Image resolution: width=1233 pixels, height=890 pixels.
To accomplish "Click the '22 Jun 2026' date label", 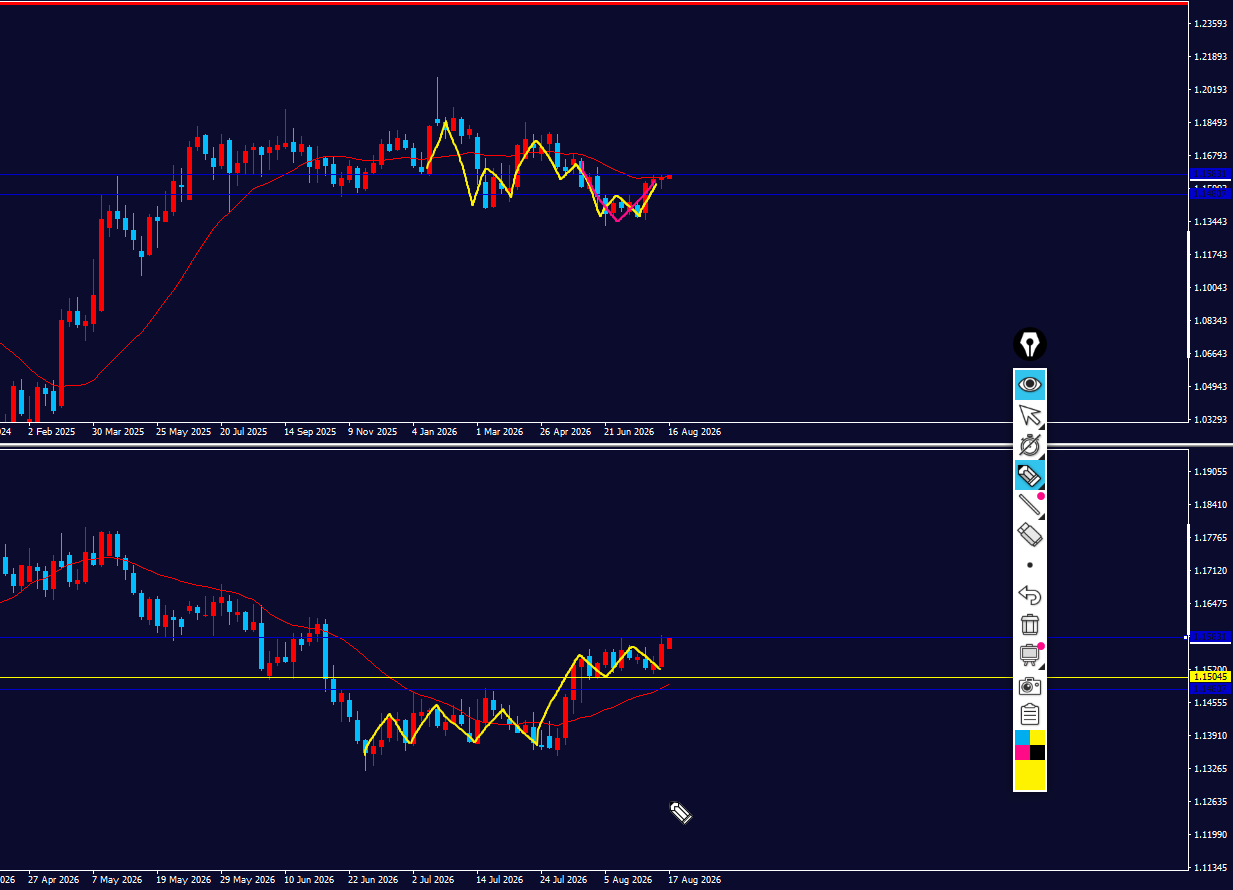I will [x=373, y=880].
